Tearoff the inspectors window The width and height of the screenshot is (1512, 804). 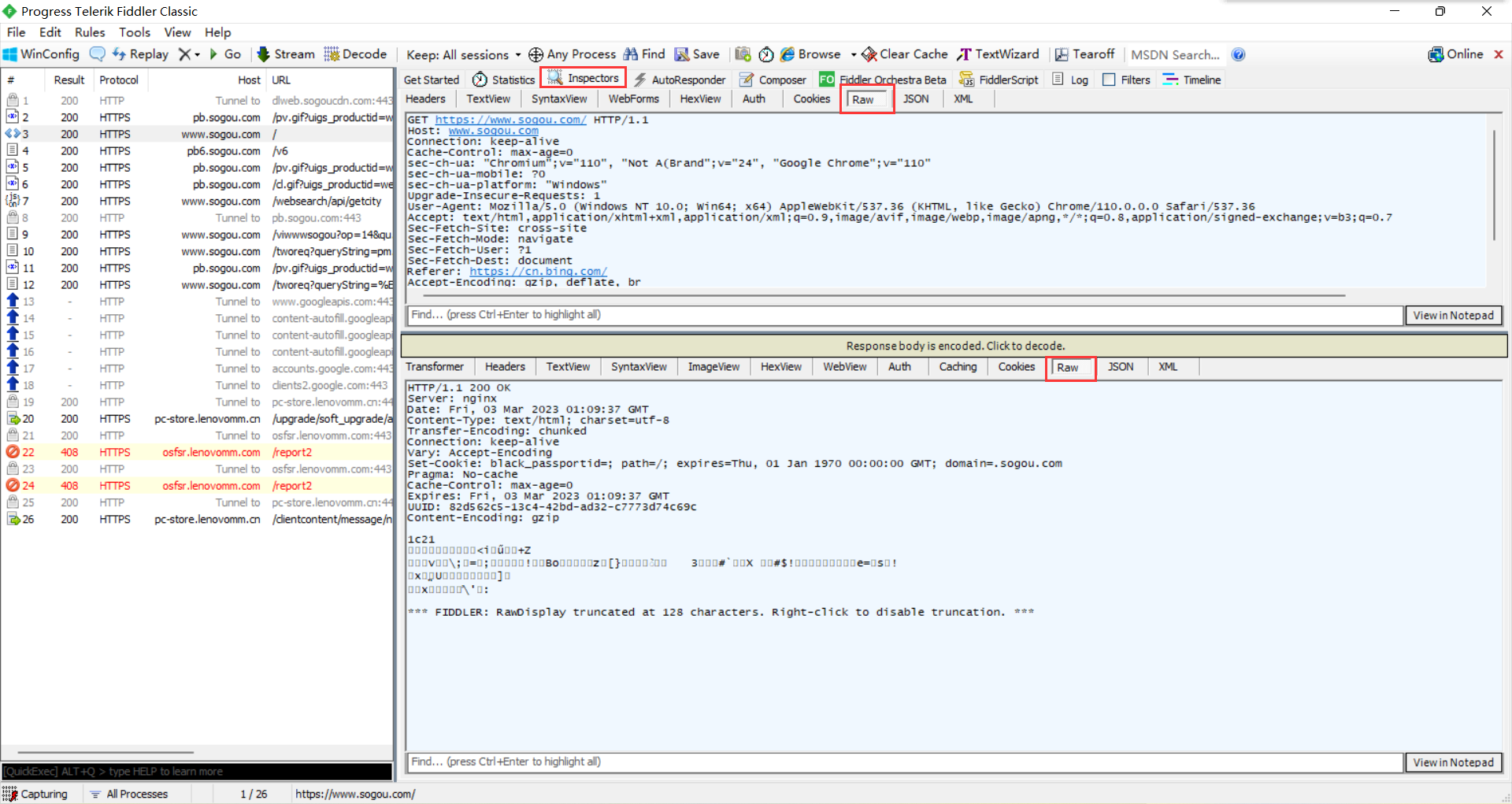click(1084, 54)
